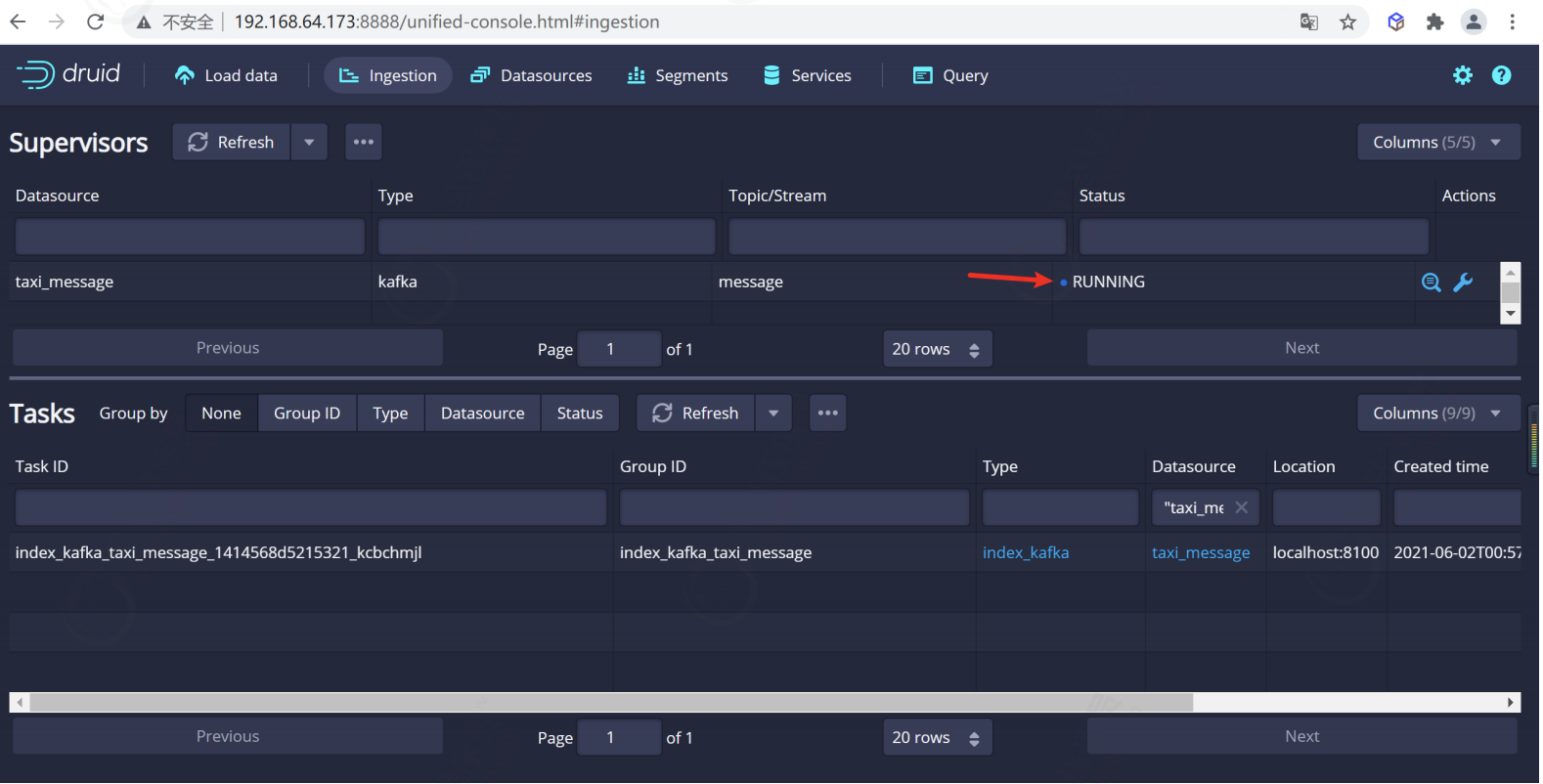Click the RUNNING status text
The width and height of the screenshot is (1543, 784).
1109,282
